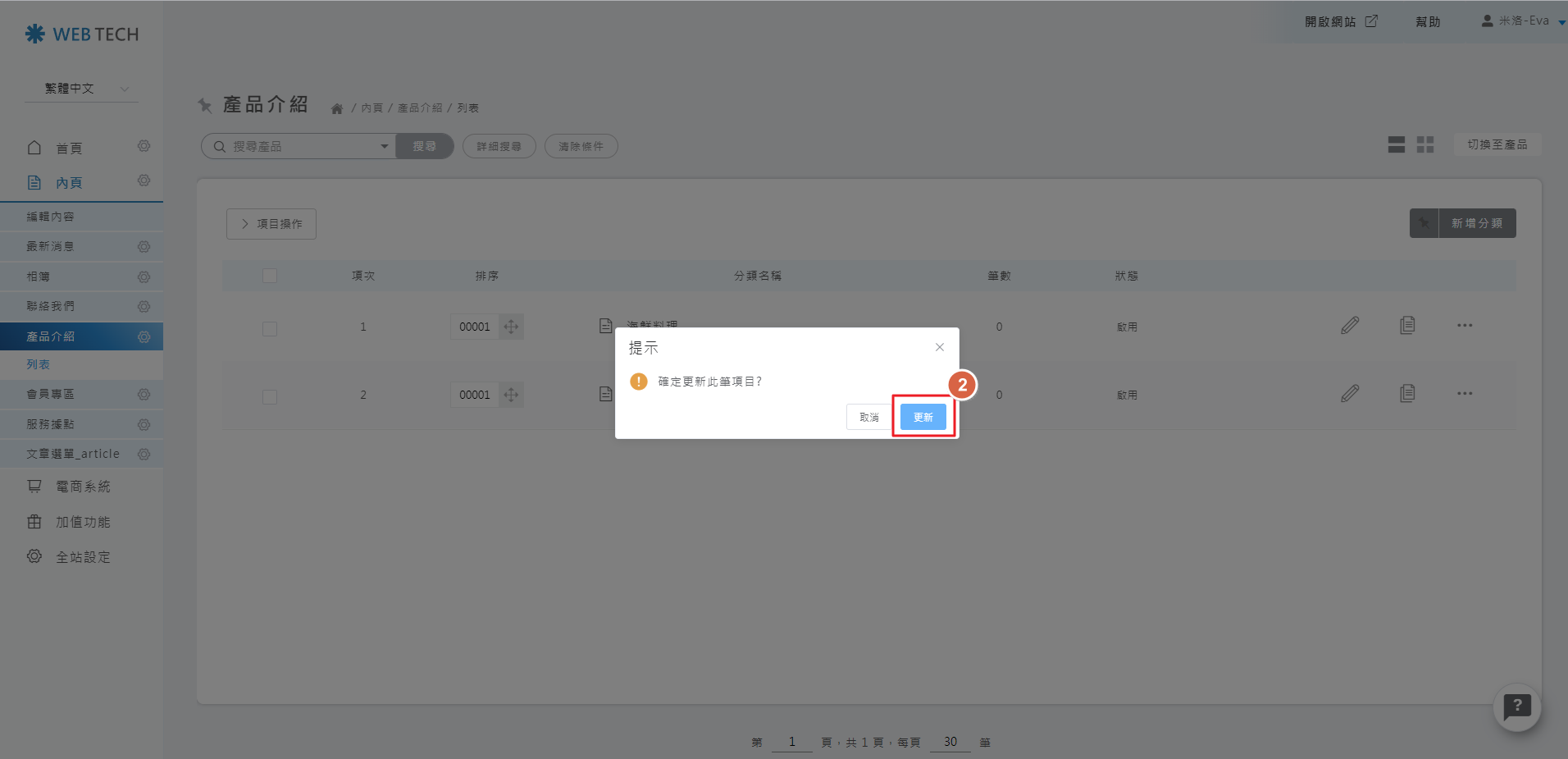The image size is (1568, 759).
Task: Open the 繁體中文 language dropdown
Action: (x=82, y=89)
